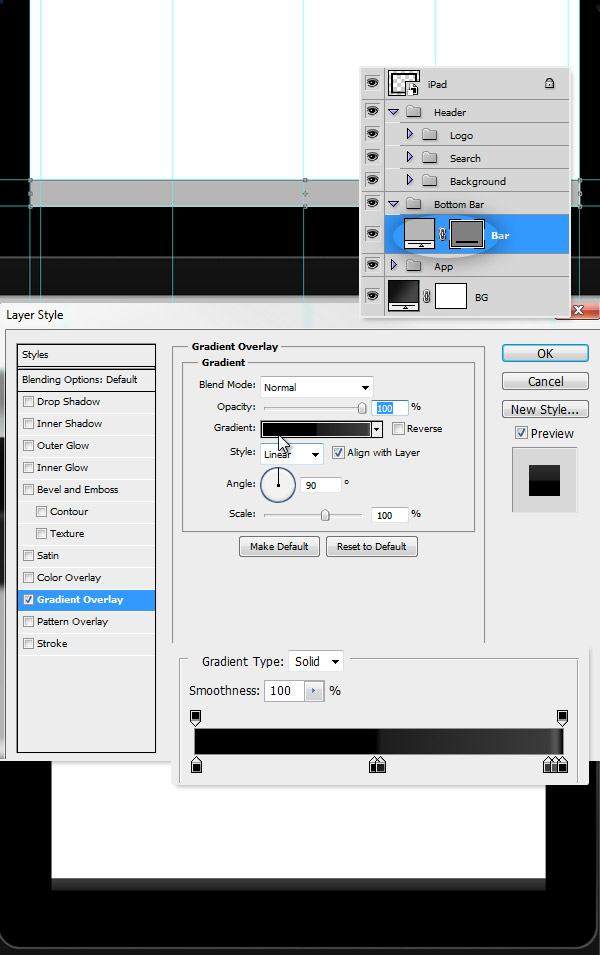Select Bevel and Emboss entry
Screen dimensions: 600x955
coord(77,489)
